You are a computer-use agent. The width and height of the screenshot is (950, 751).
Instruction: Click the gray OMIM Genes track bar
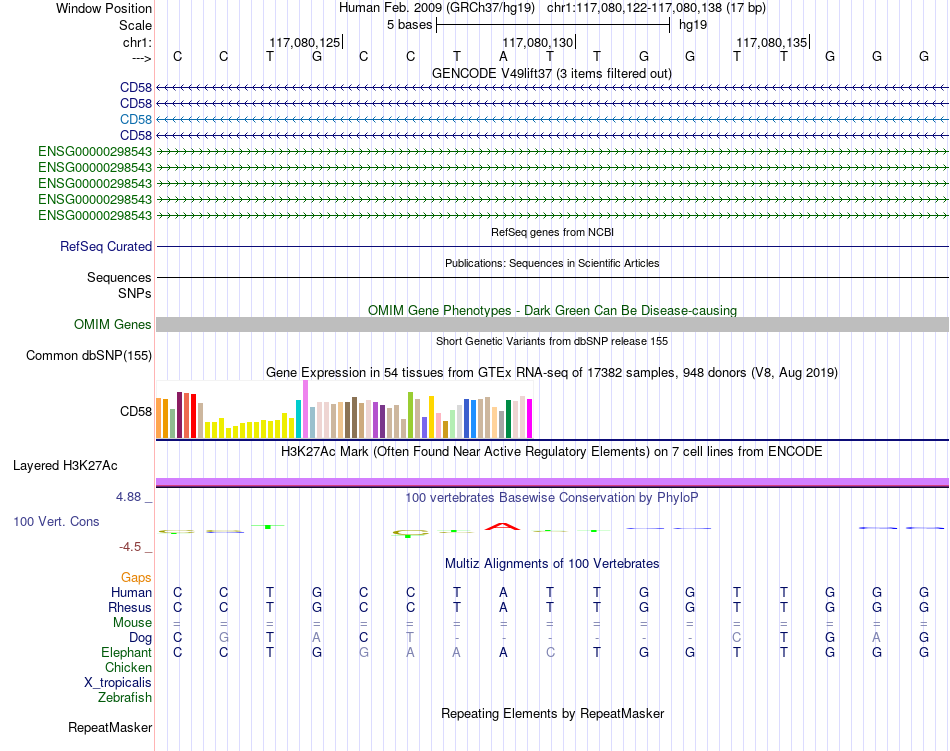[x=552, y=325]
